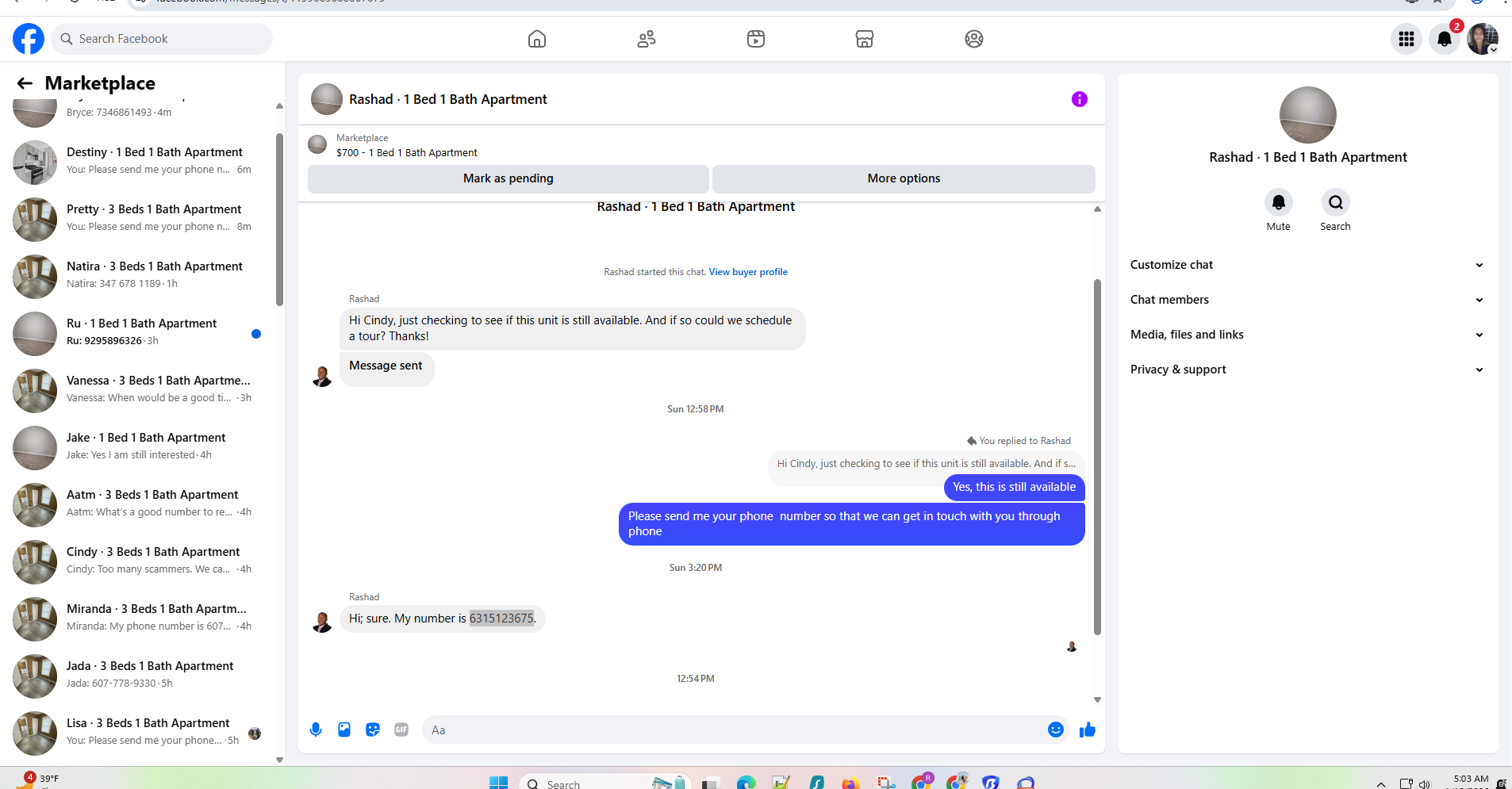The image size is (1512, 789).
Task: Open Lisa 3 Beds 1 Bath conversation
Action: (x=139, y=733)
